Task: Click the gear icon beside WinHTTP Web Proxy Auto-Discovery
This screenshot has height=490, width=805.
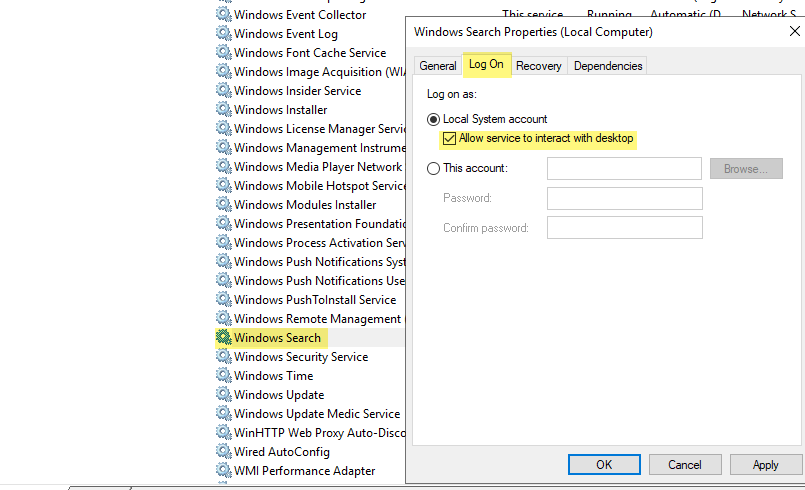Action: (x=223, y=432)
